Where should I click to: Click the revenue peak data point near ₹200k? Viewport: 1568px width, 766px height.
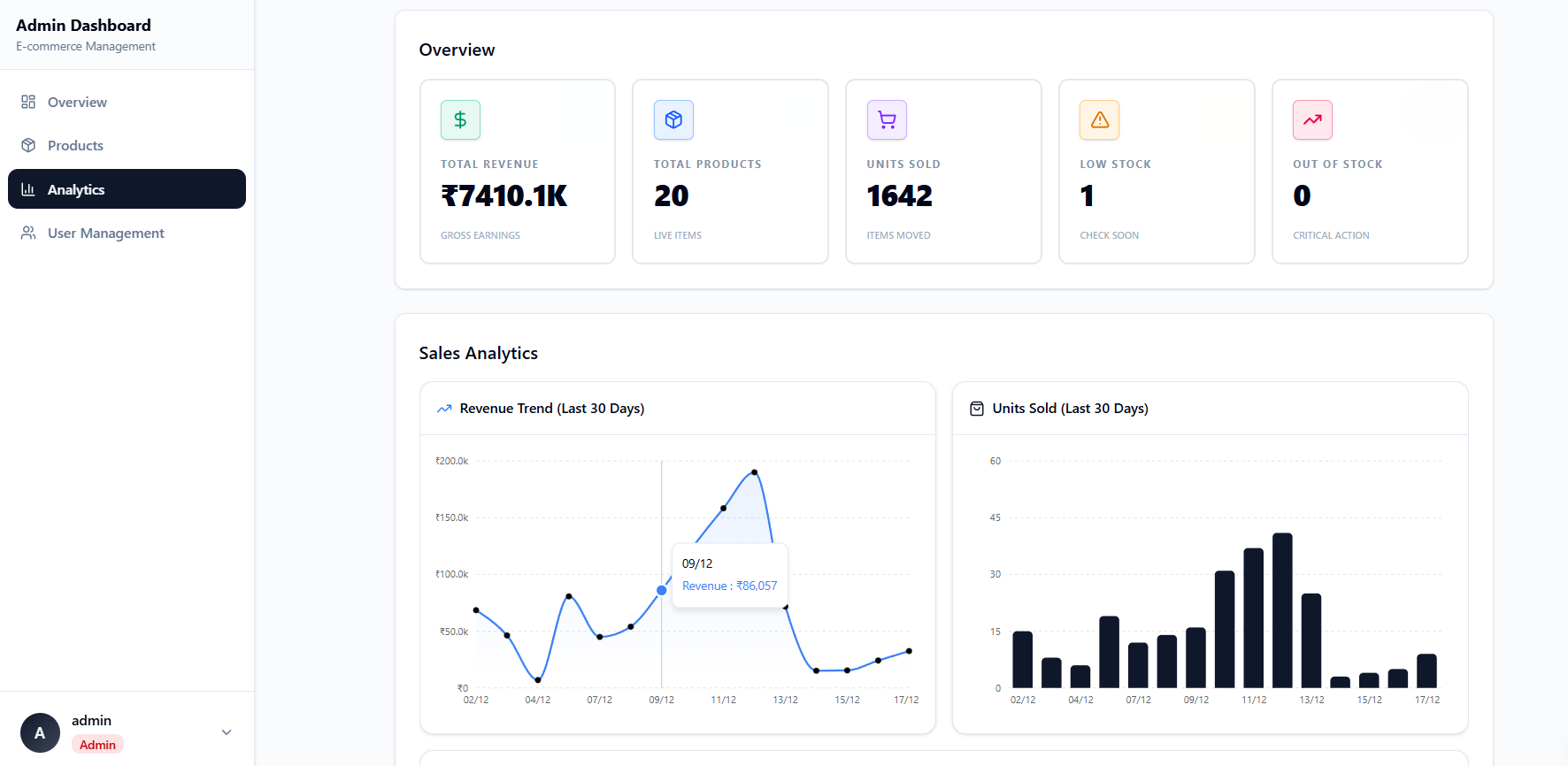[754, 472]
